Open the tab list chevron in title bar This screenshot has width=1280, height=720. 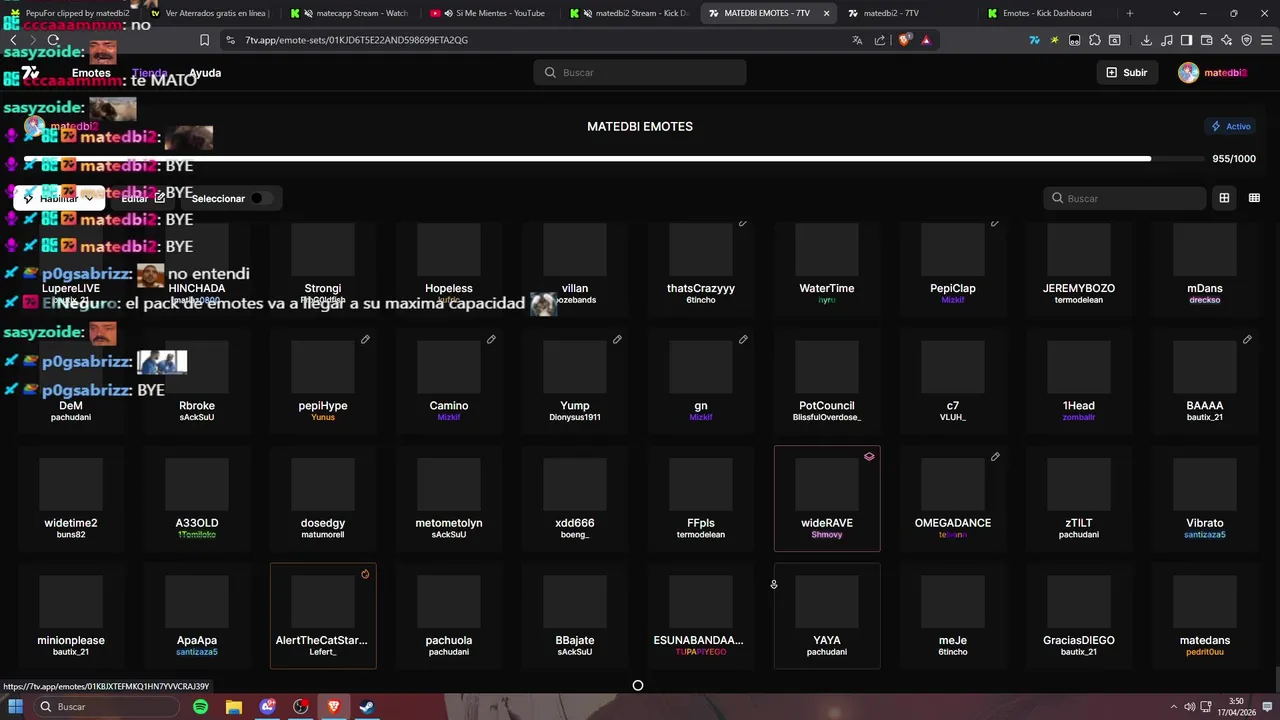tap(1176, 13)
